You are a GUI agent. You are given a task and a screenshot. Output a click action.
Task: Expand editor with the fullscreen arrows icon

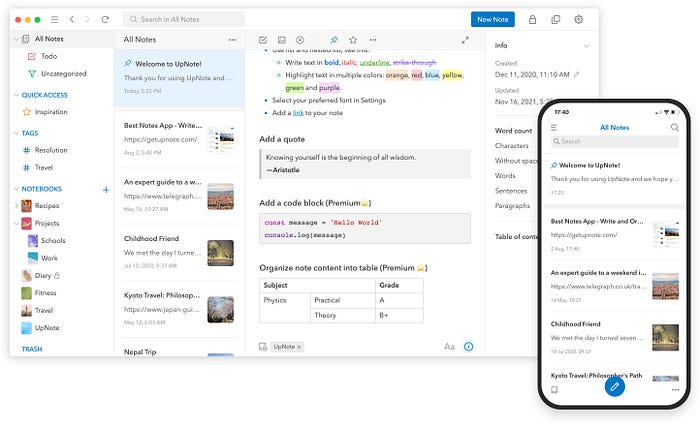pyautogui.click(x=465, y=40)
